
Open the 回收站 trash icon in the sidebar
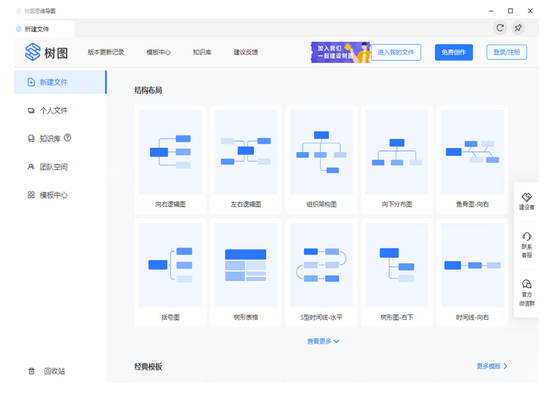31,371
